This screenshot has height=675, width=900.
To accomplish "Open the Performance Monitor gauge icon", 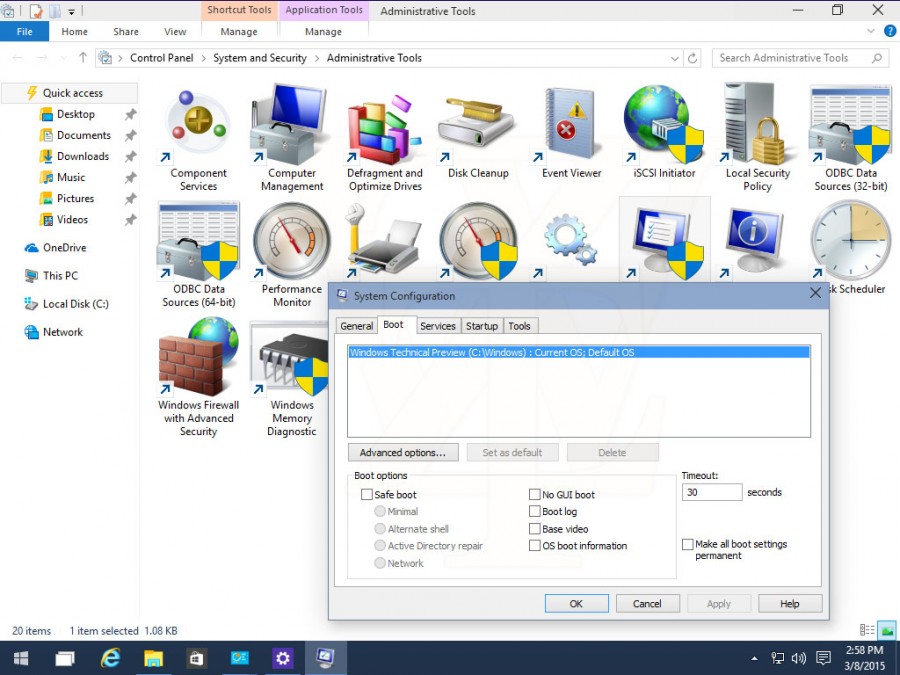I will (x=291, y=240).
